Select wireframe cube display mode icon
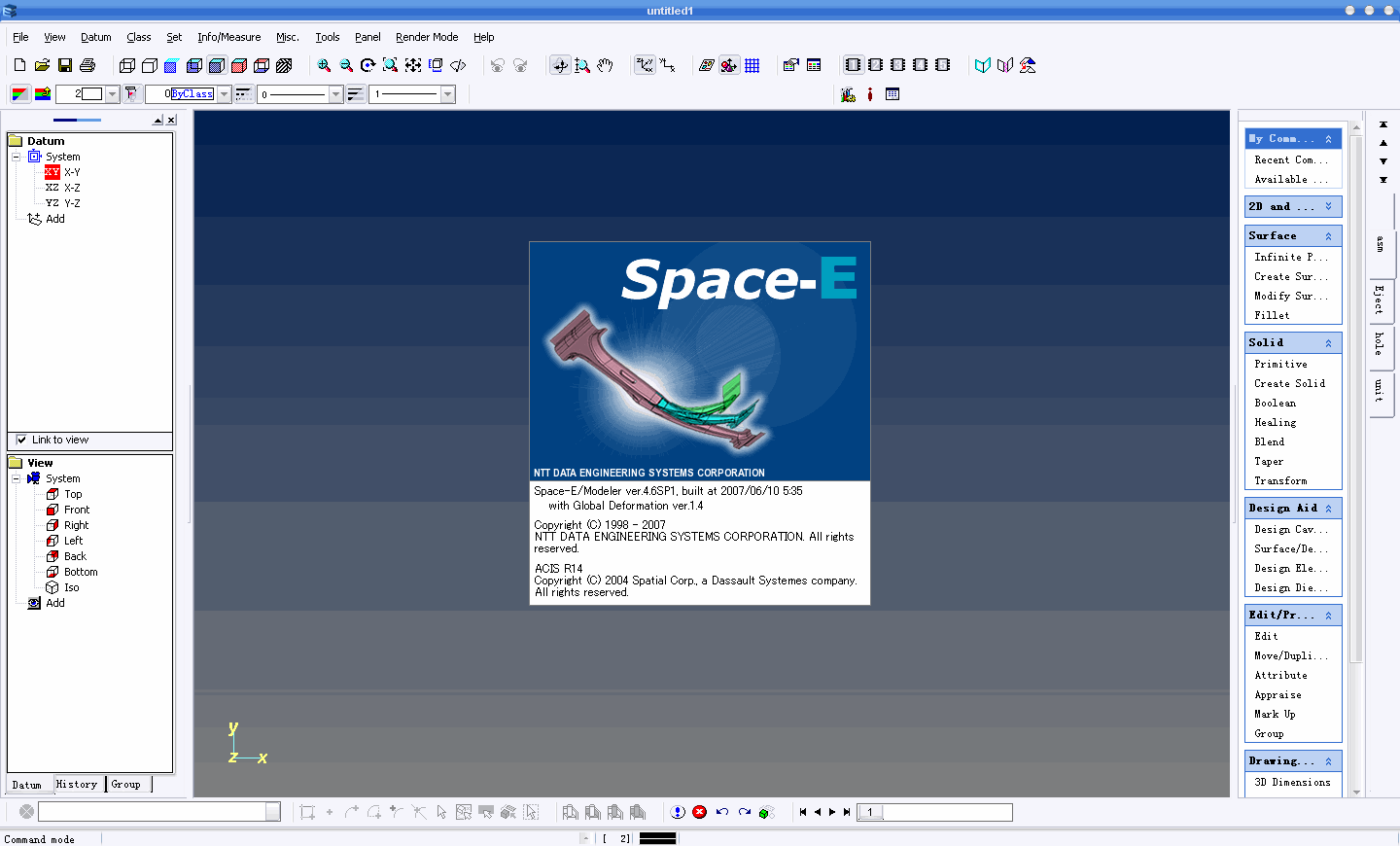This screenshot has height=846, width=1400. [x=127, y=65]
